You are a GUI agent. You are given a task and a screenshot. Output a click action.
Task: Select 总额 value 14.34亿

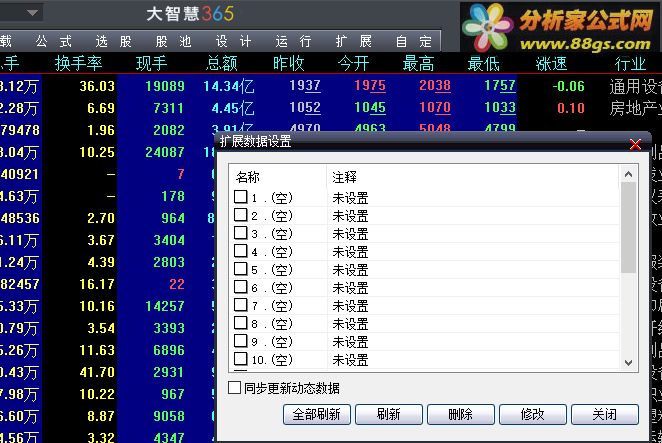pyautogui.click(x=229, y=86)
